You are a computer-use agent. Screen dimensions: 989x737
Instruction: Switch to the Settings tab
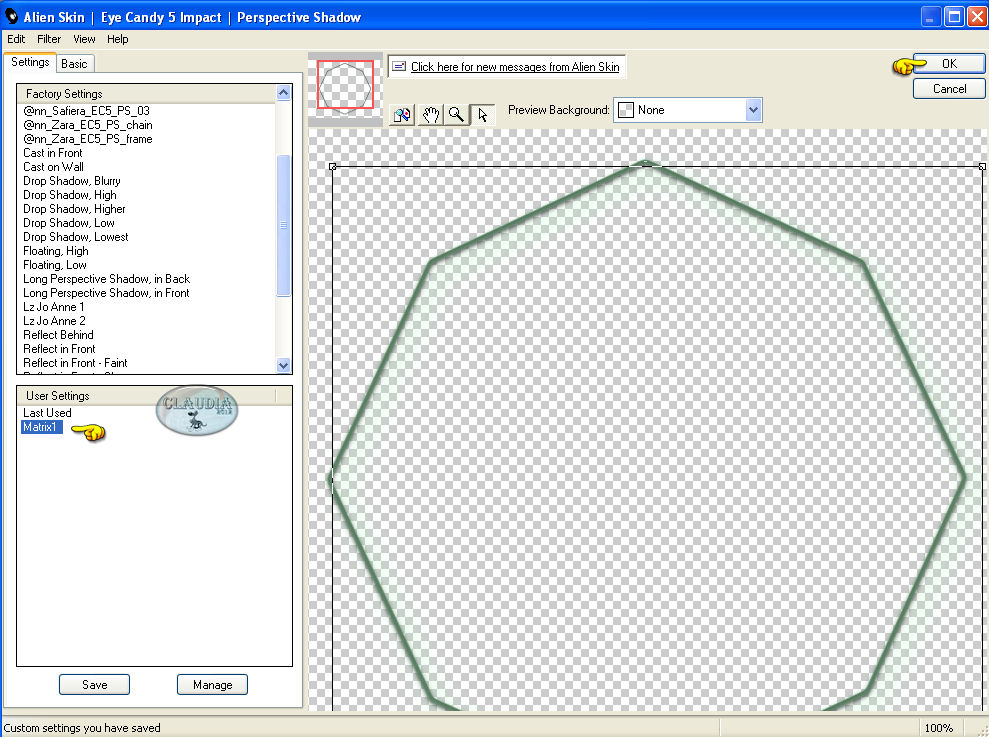pos(30,62)
